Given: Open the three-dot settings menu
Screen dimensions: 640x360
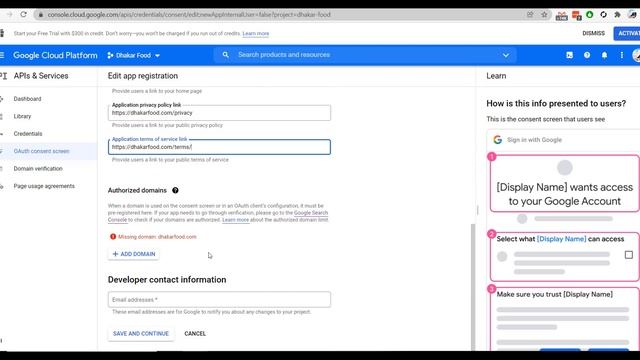Looking at the screenshot, I should click(x=622, y=55).
